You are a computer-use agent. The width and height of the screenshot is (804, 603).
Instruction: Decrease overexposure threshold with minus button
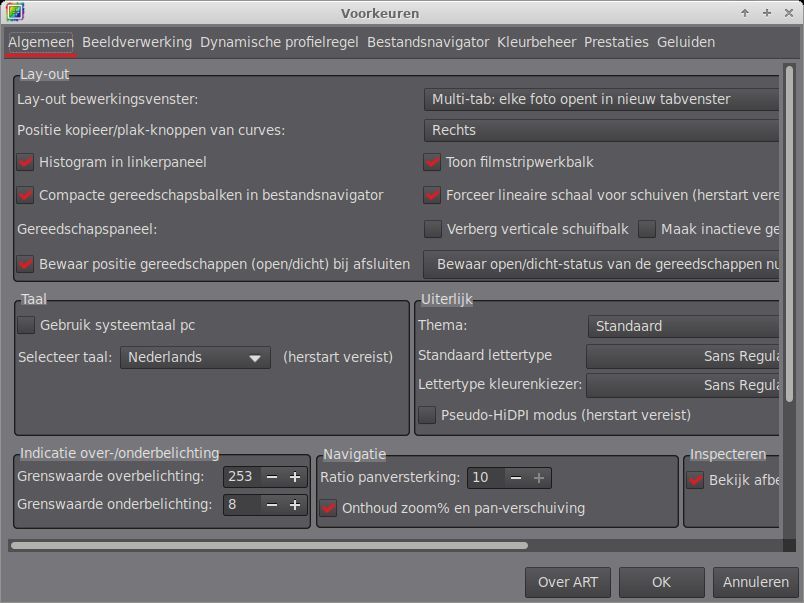pyautogui.click(x=272, y=477)
